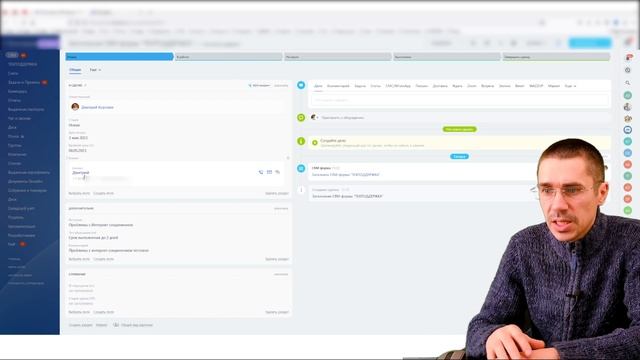Click 'Удалить раздел' in 'Дополнительно' section
640x360 pixels.
(x=277, y=259)
